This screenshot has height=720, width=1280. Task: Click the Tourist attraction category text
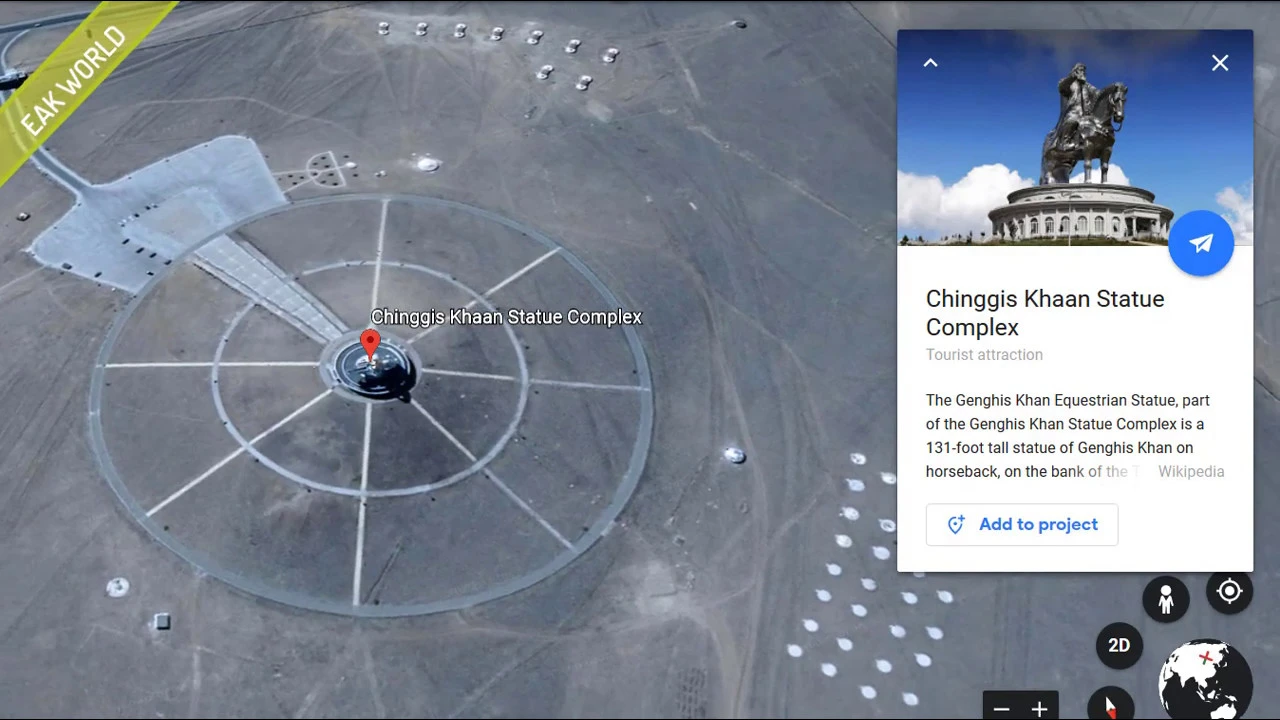coord(984,355)
